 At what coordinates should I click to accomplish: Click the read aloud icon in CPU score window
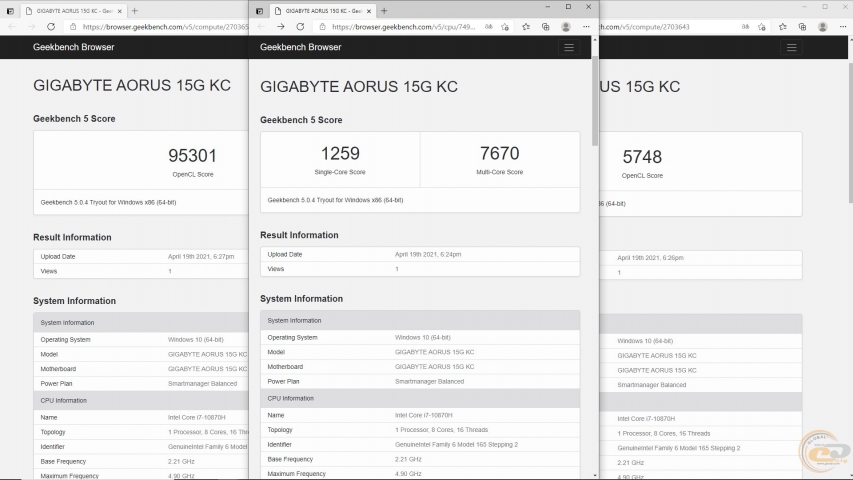coord(489,27)
